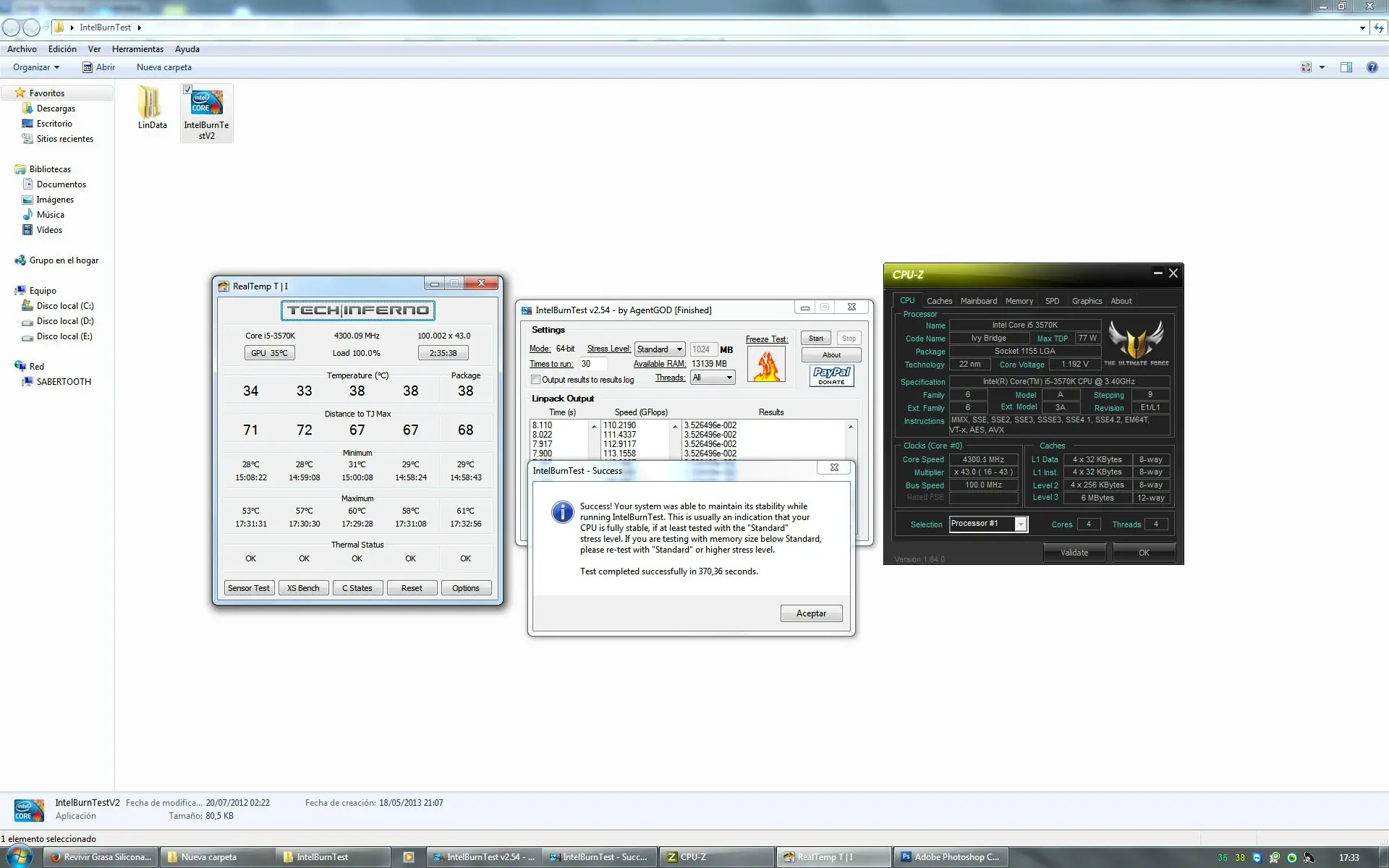Click 'Nueva carpeta' in the explorer toolbar
The width and height of the screenshot is (1389, 868).
pos(164,67)
